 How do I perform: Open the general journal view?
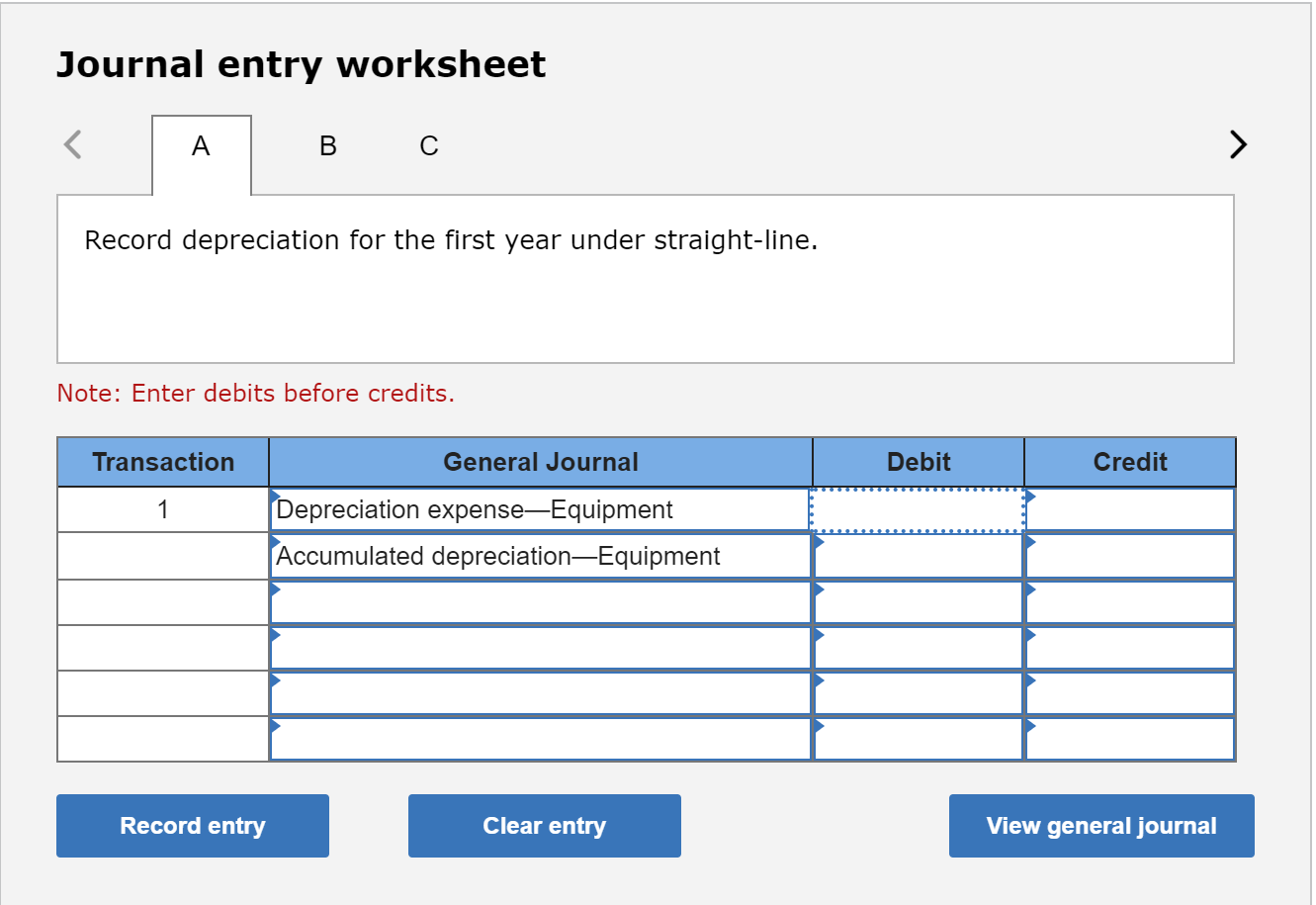1100,825
